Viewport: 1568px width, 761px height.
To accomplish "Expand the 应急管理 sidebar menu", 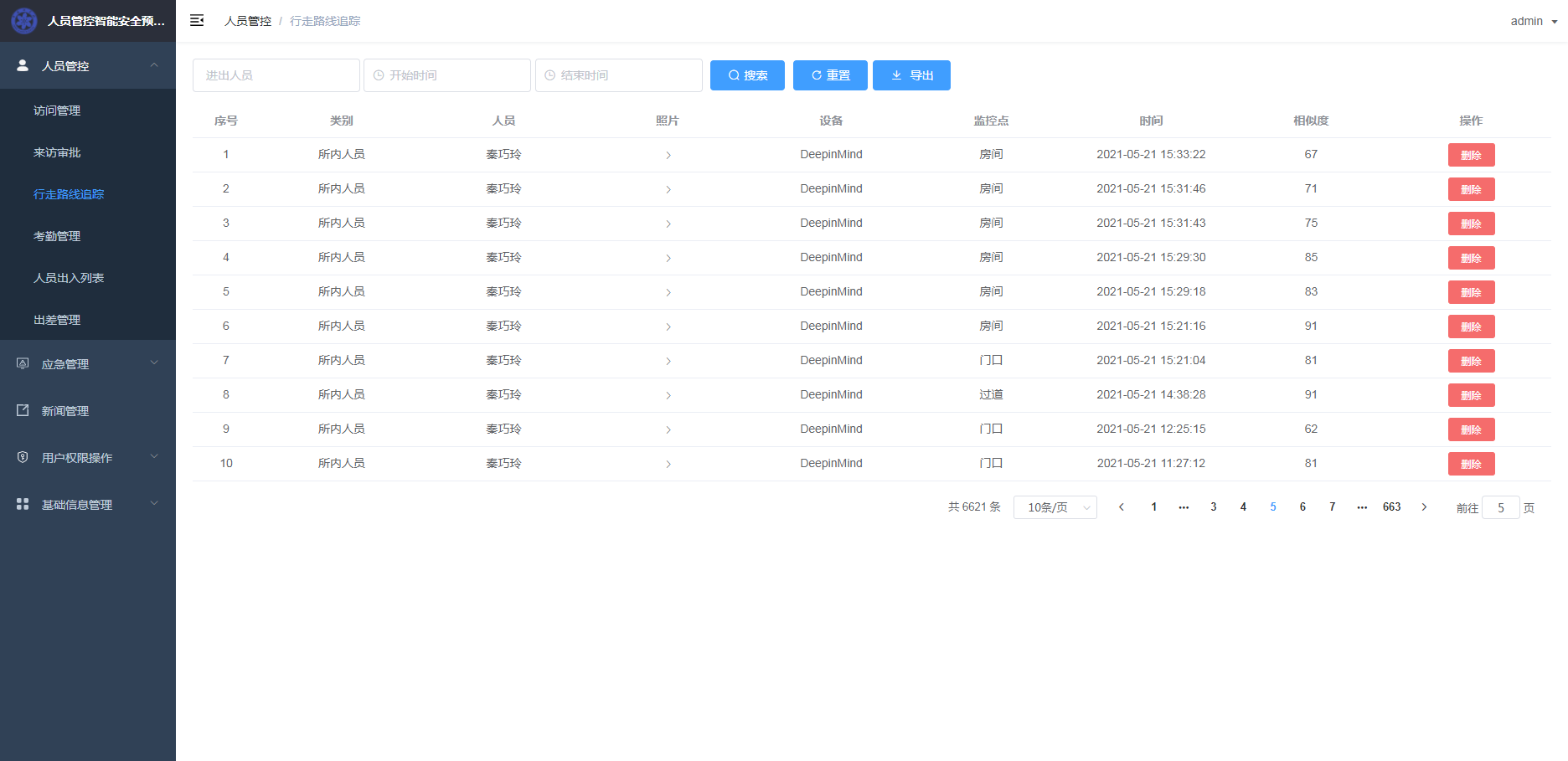I will [x=88, y=364].
